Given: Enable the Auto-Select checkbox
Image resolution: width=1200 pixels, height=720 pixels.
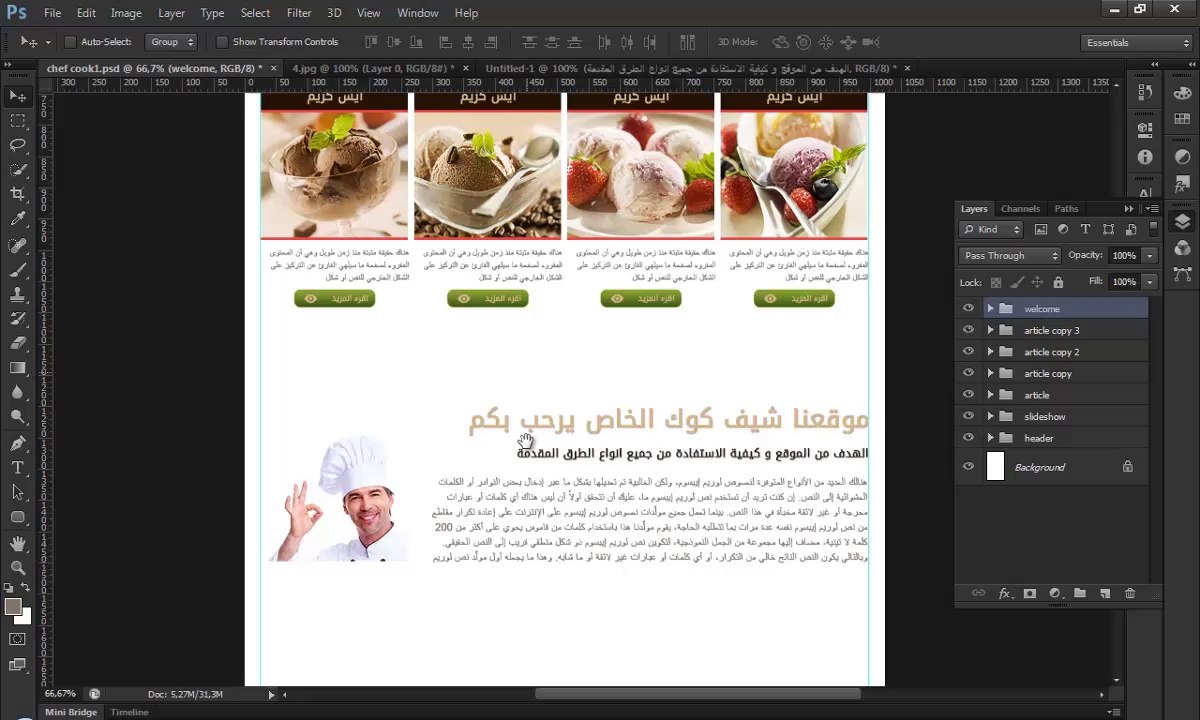Looking at the screenshot, I should [x=70, y=42].
